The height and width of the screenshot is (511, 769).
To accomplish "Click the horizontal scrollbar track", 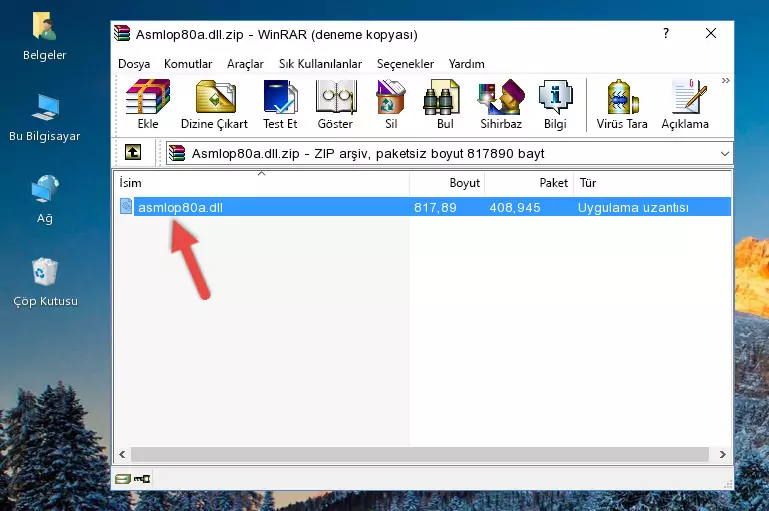I will click(x=420, y=455).
